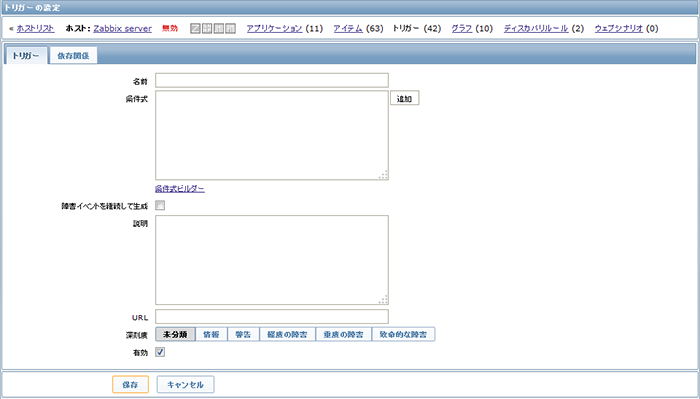
Task: Click the IPMI availability icon
Action: [x=230, y=29]
